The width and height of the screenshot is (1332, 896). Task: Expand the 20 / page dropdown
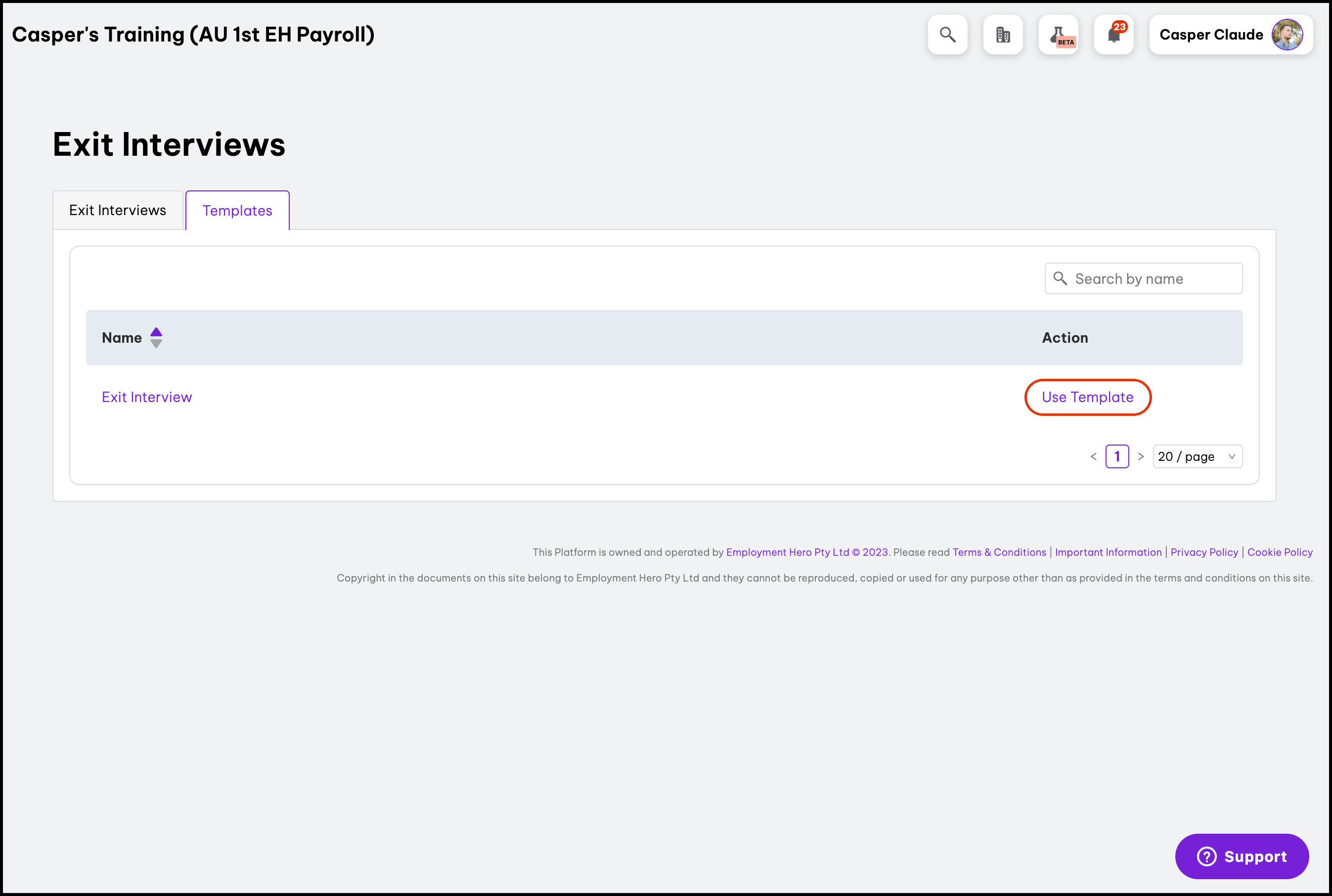point(1197,456)
